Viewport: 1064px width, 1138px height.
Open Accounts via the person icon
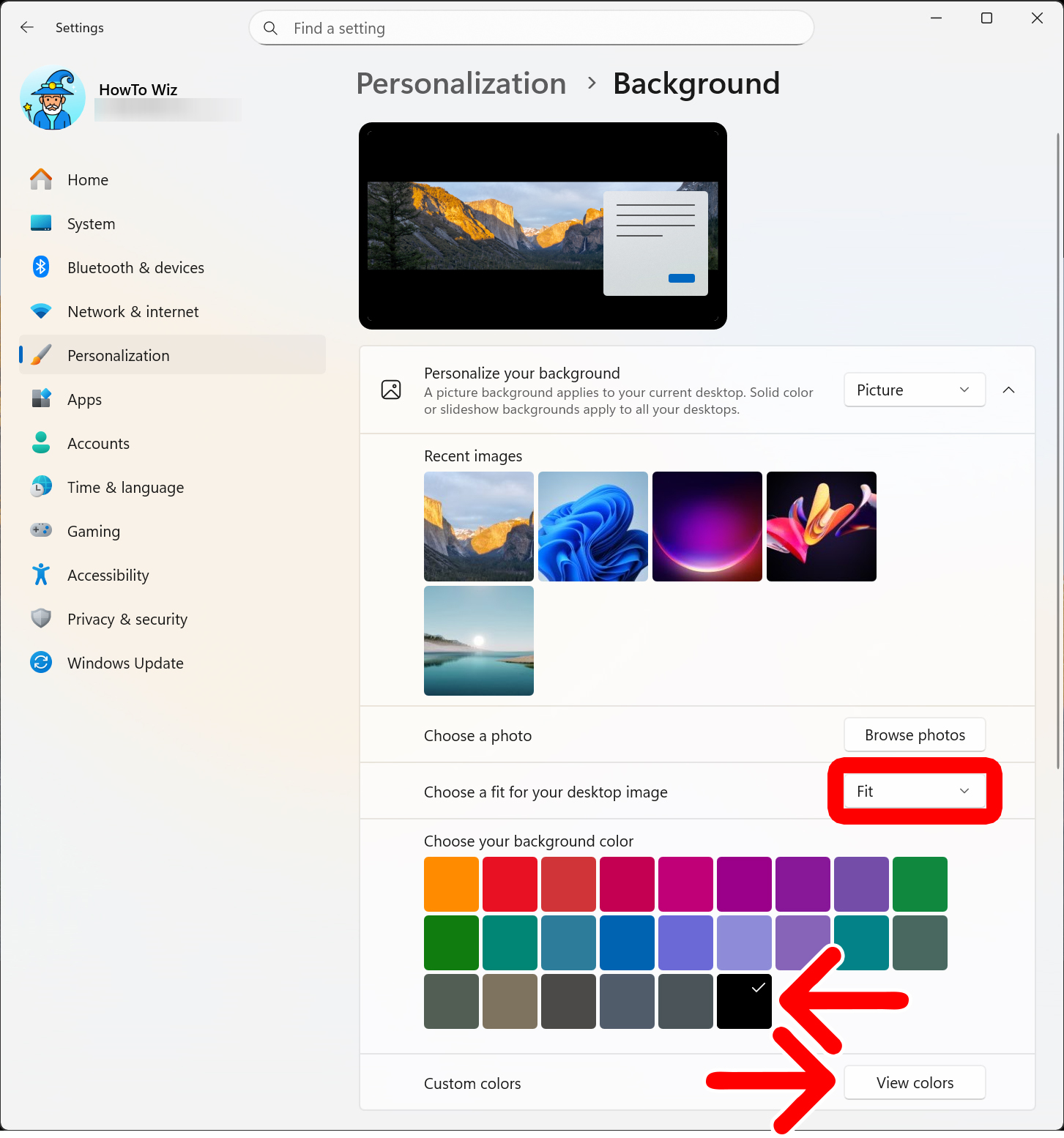click(41, 443)
